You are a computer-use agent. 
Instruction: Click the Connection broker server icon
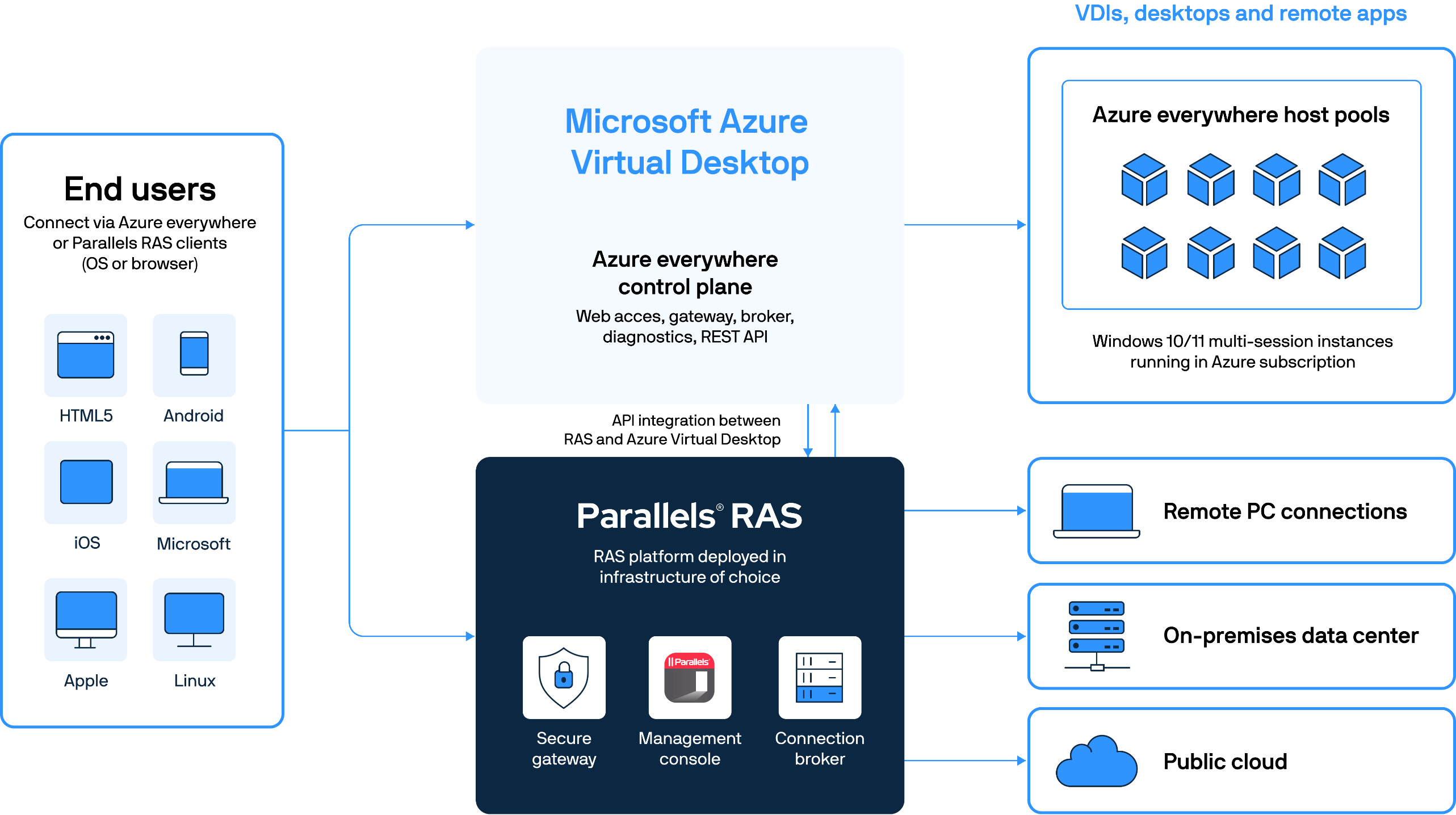pos(819,677)
